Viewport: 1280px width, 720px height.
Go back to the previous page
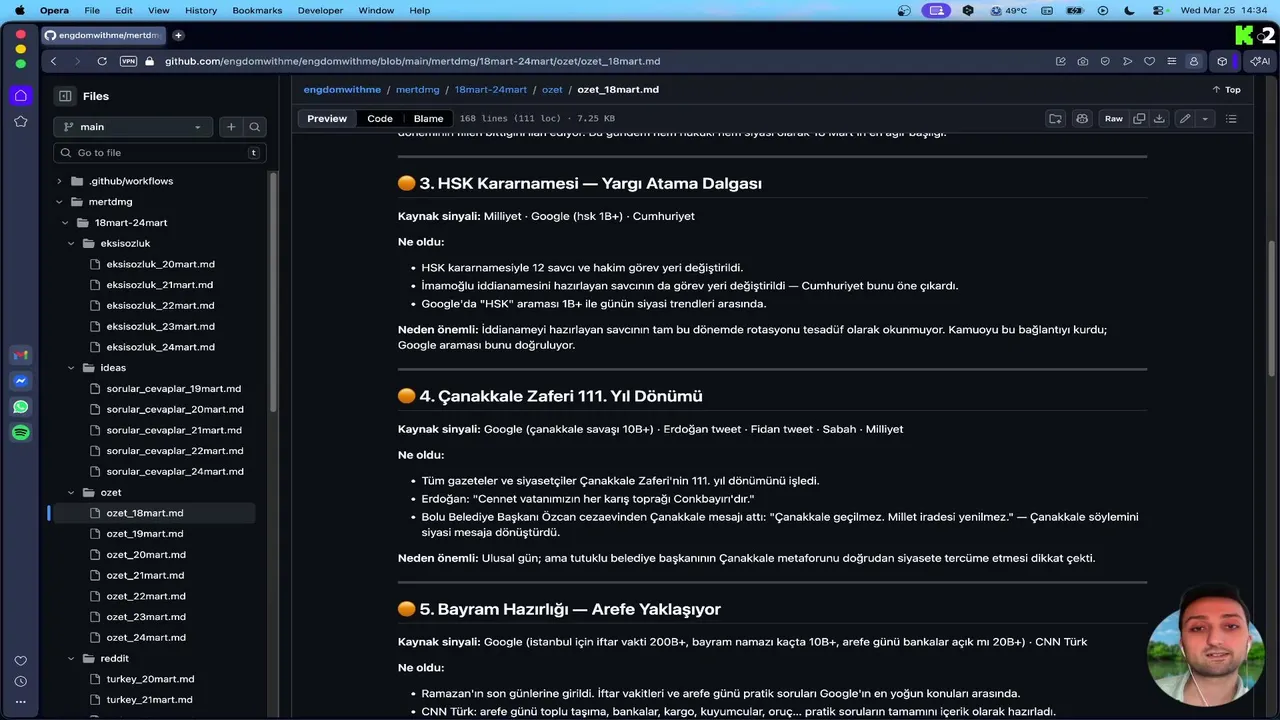pyautogui.click(x=54, y=61)
